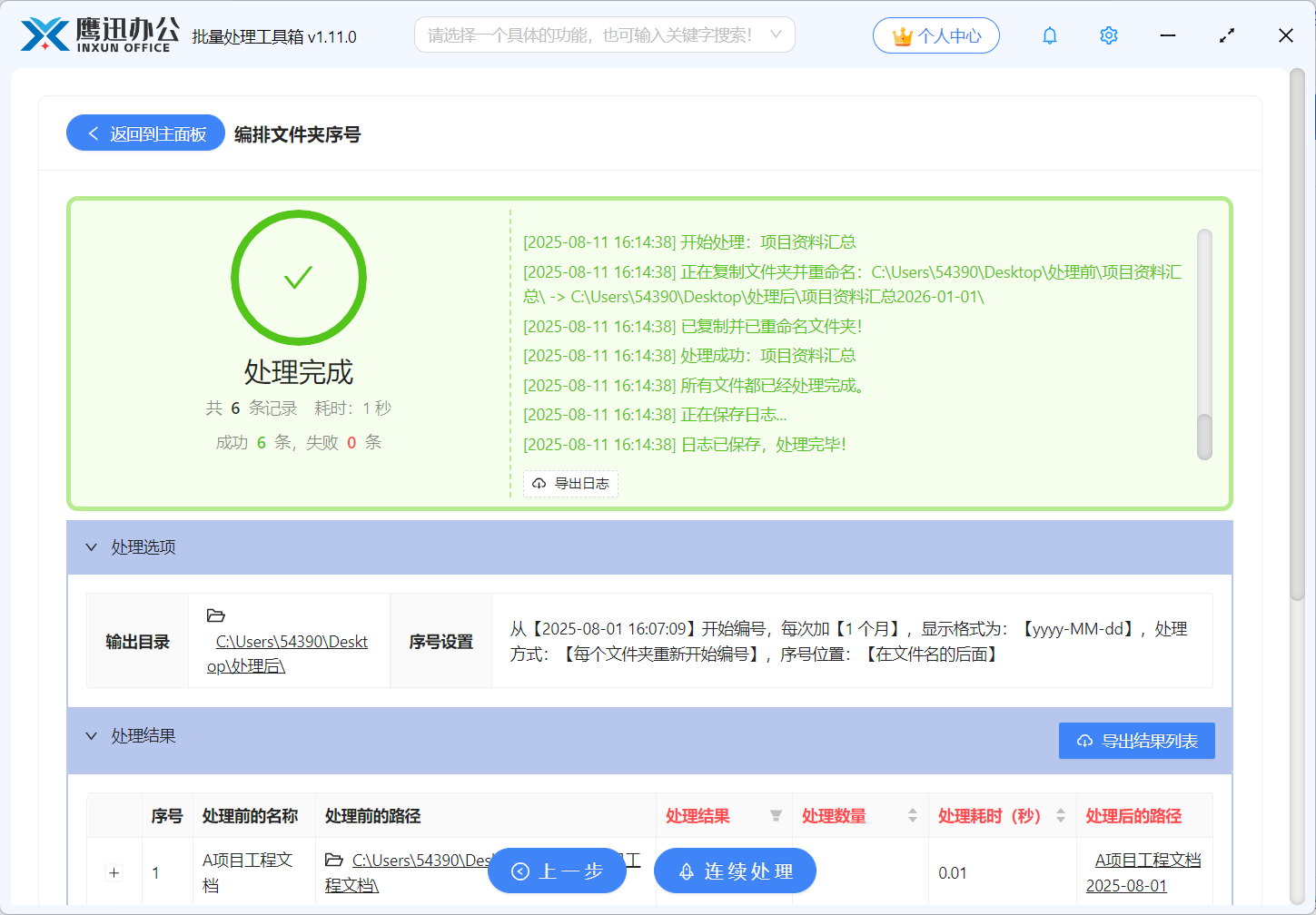Click the 编排文件夹序号 page title
This screenshot has width=1316, height=915.
point(298,134)
